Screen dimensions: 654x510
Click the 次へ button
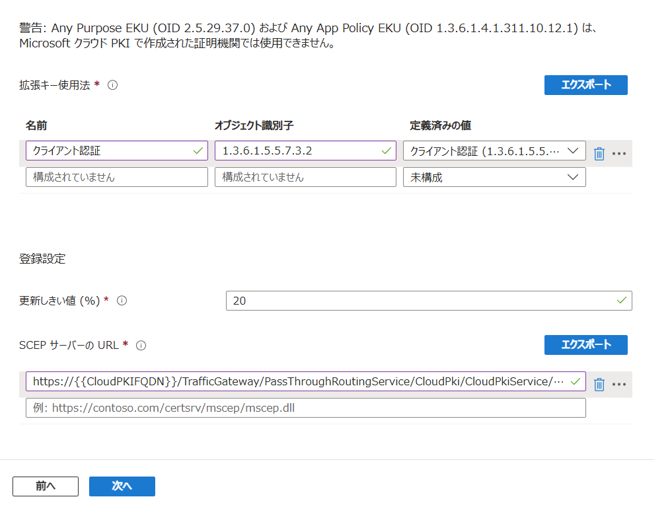pyautogui.click(x=122, y=486)
